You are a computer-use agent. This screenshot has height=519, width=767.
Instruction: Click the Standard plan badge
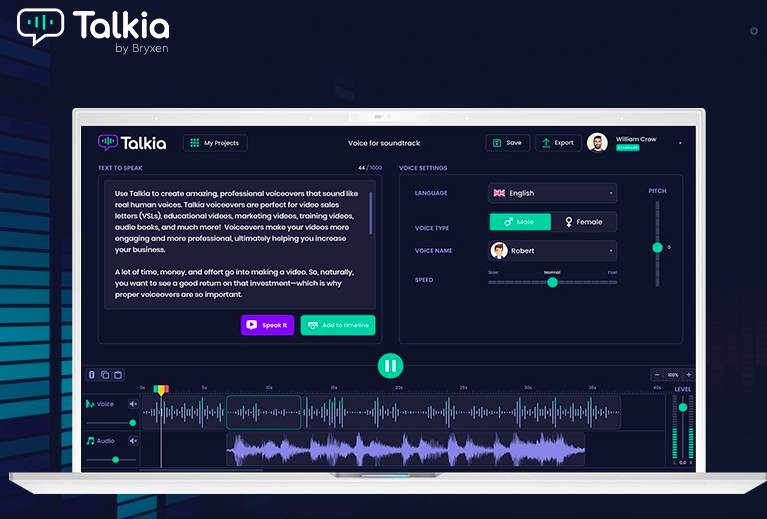pyautogui.click(x=628, y=148)
